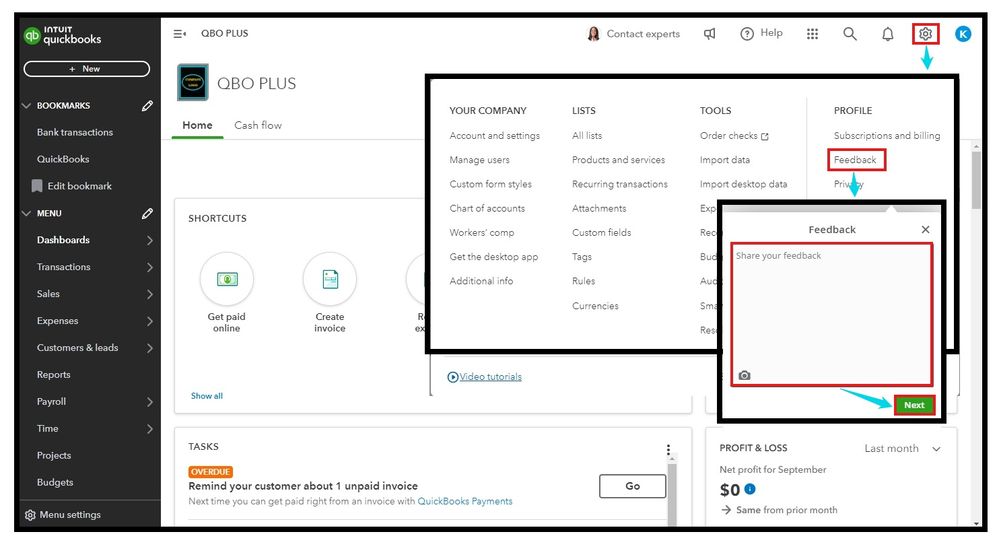Expand Customers & leads submenu arrow
This screenshot has width=999, height=543.
150,348
